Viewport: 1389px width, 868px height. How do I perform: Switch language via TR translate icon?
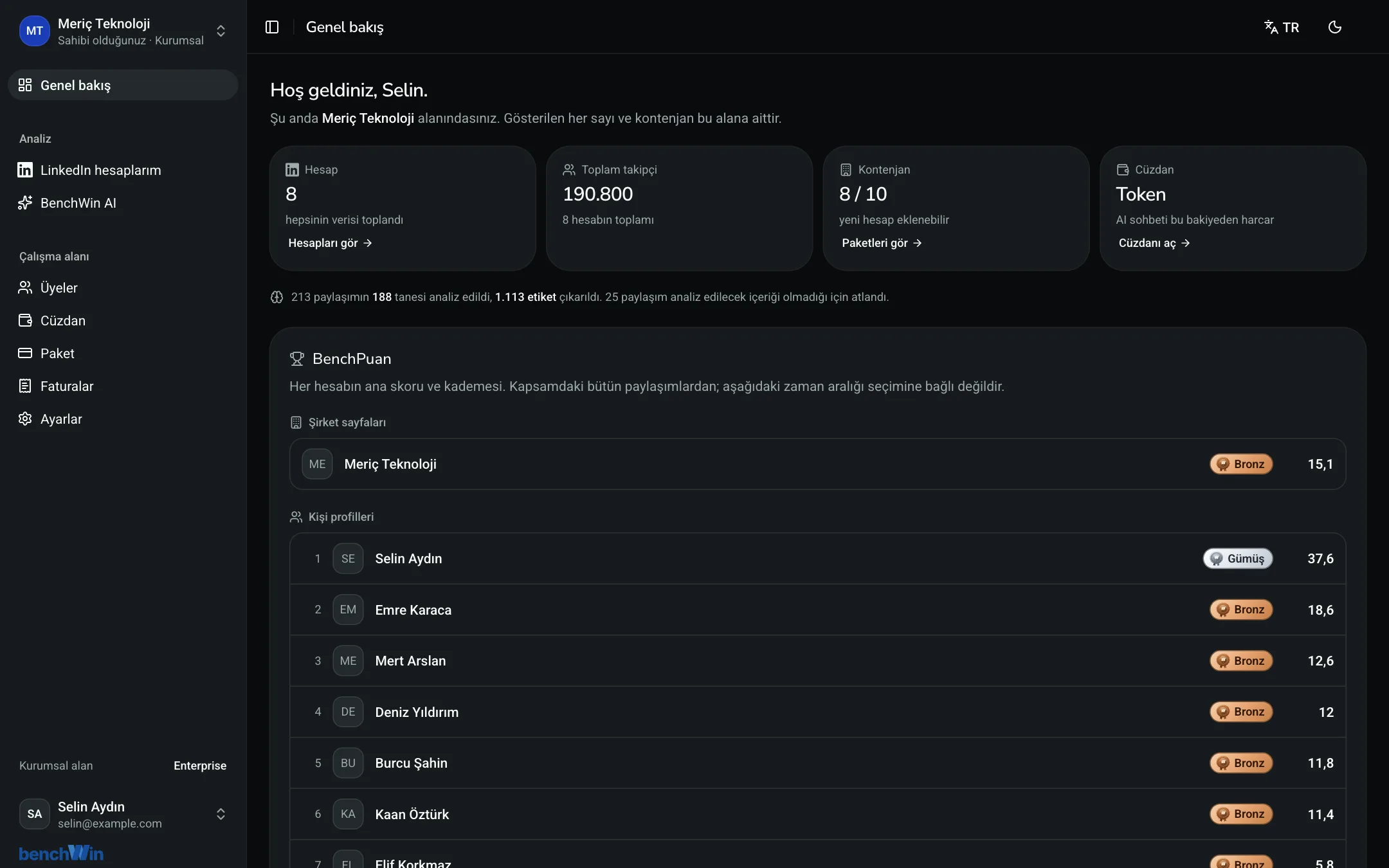pos(1282,27)
